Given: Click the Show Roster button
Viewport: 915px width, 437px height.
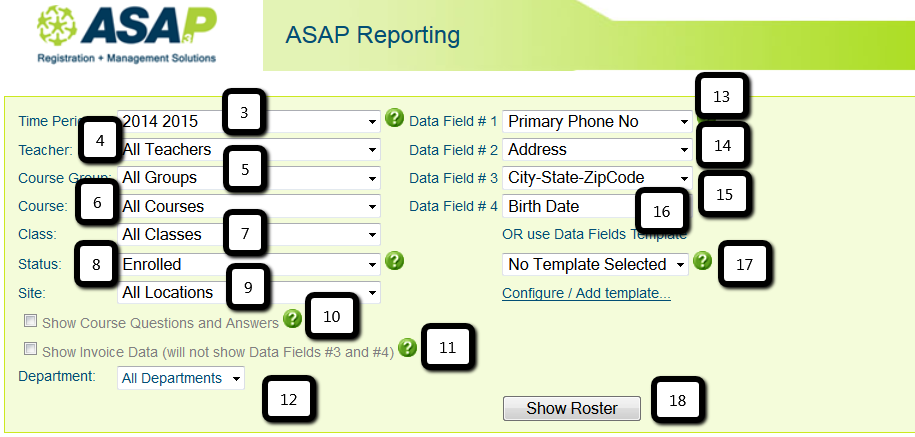Looking at the screenshot, I should 572,408.
